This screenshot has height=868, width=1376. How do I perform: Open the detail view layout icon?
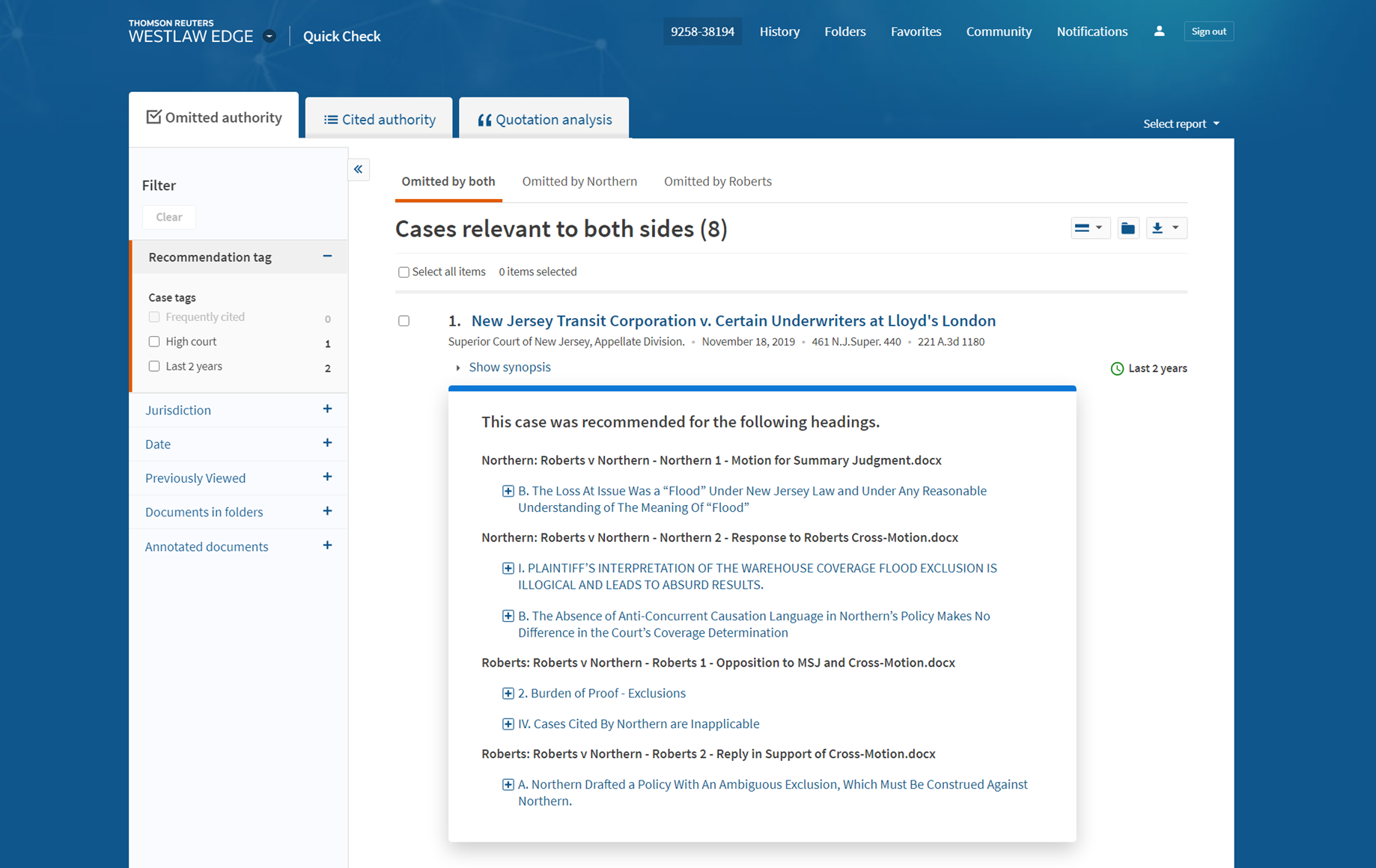point(1089,228)
